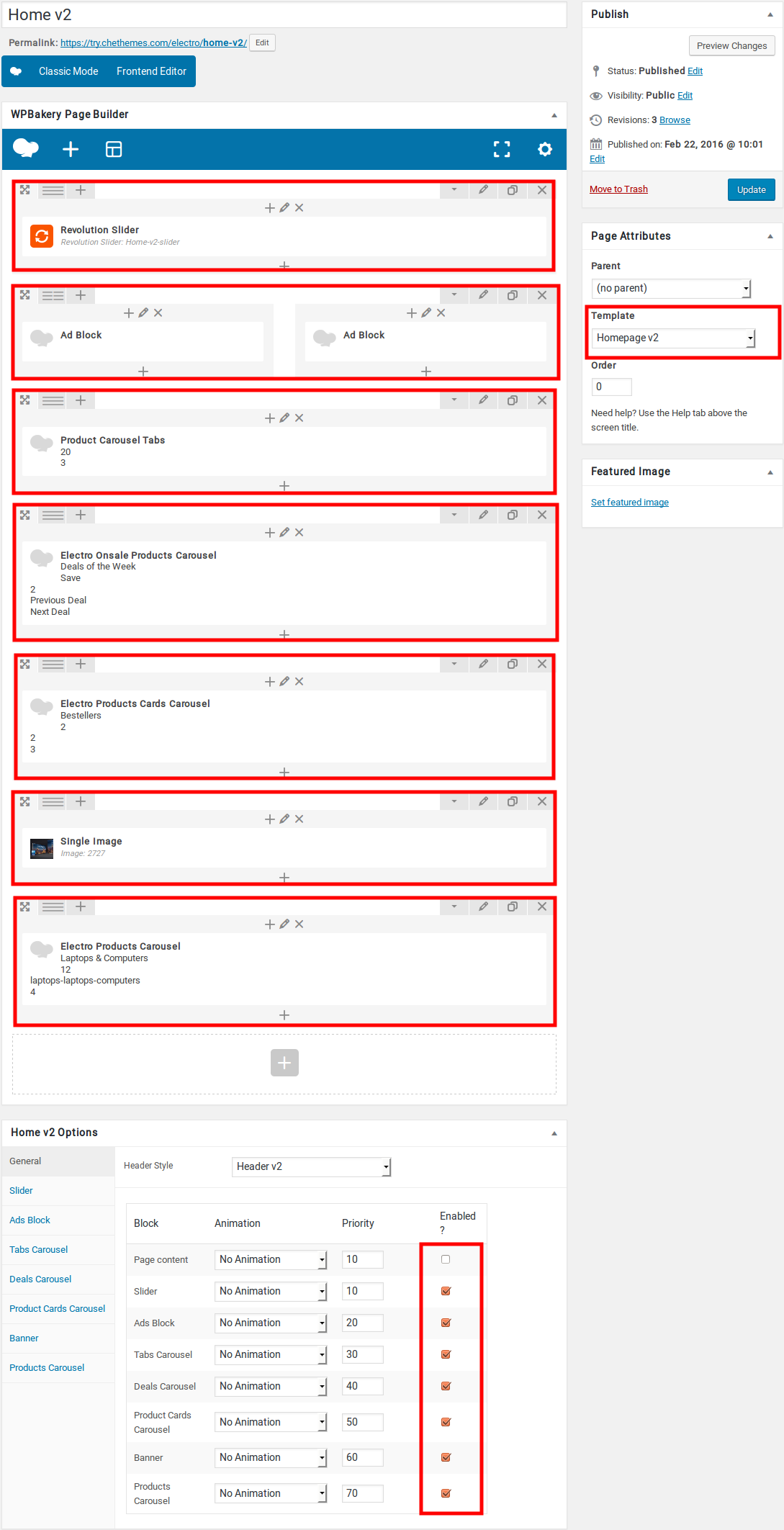This screenshot has width=784, height=1530.
Task: Add a new row with the grey plus button
Action: coord(284,1063)
